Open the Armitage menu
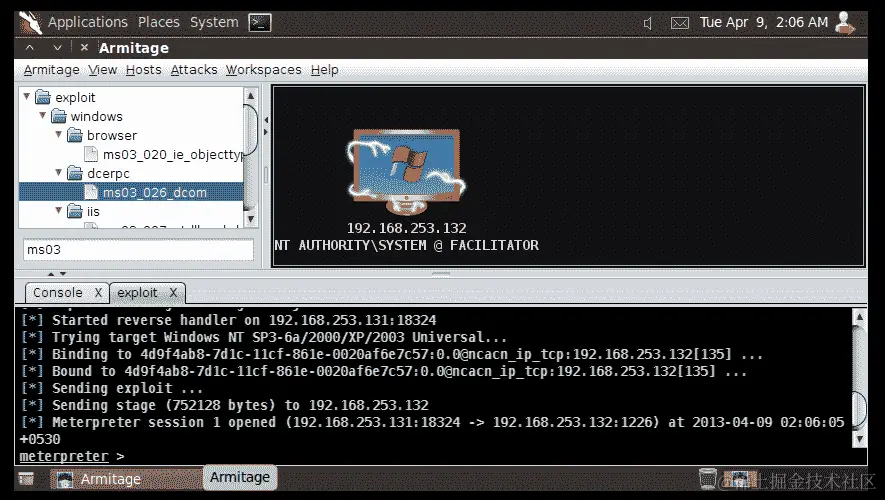The width and height of the screenshot is (885, 500). coord(51,70)
